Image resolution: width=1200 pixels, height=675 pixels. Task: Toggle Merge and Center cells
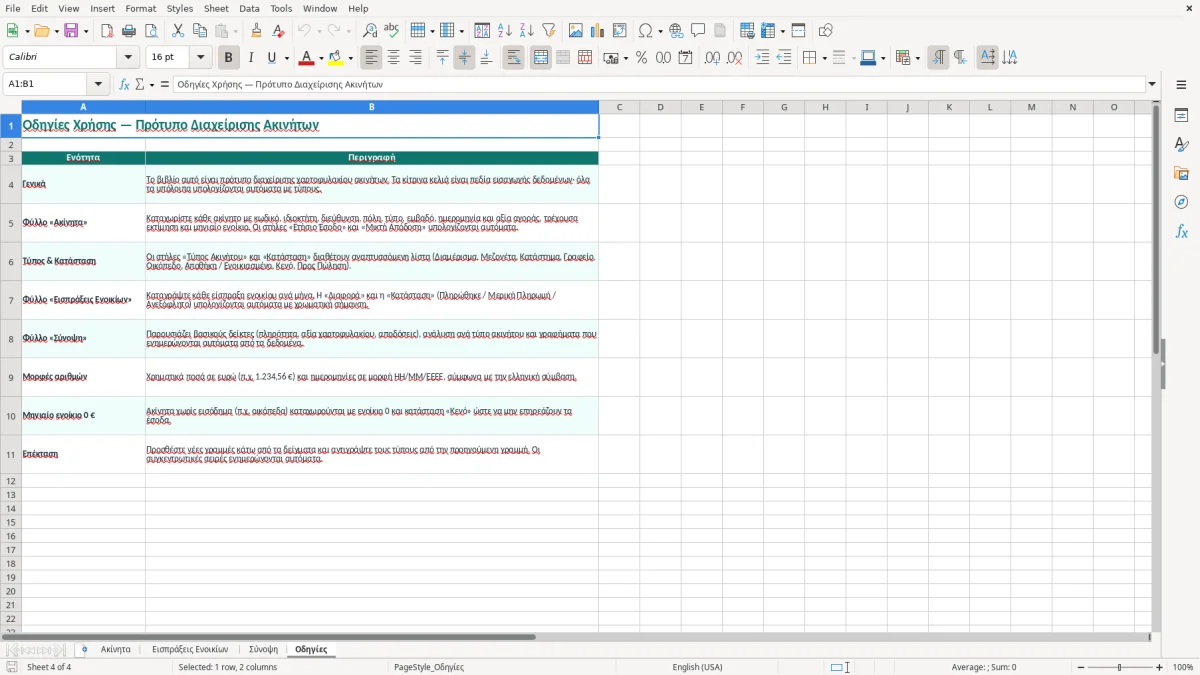[x=541, y=58]
